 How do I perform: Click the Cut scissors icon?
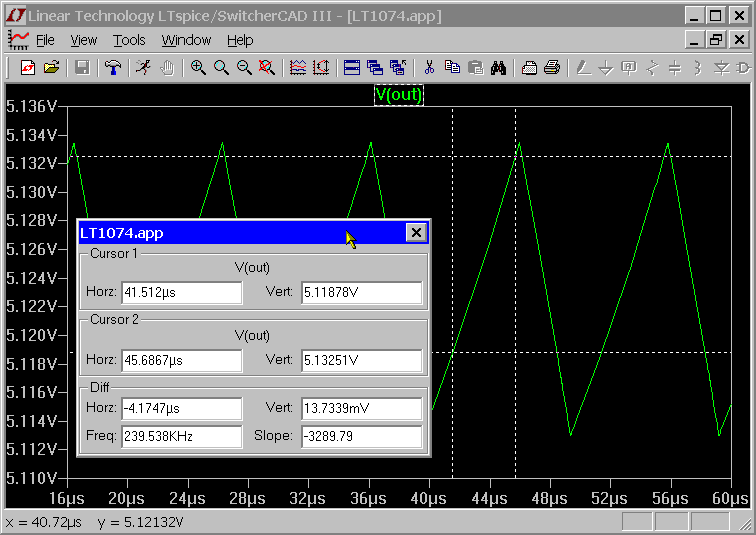[x=429, y=67]
